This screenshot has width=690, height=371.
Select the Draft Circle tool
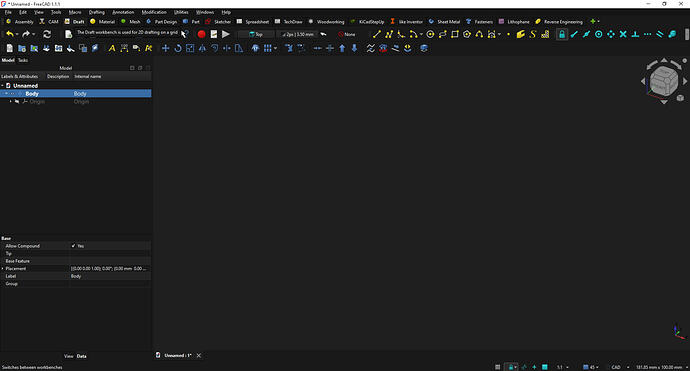(430, 34)
